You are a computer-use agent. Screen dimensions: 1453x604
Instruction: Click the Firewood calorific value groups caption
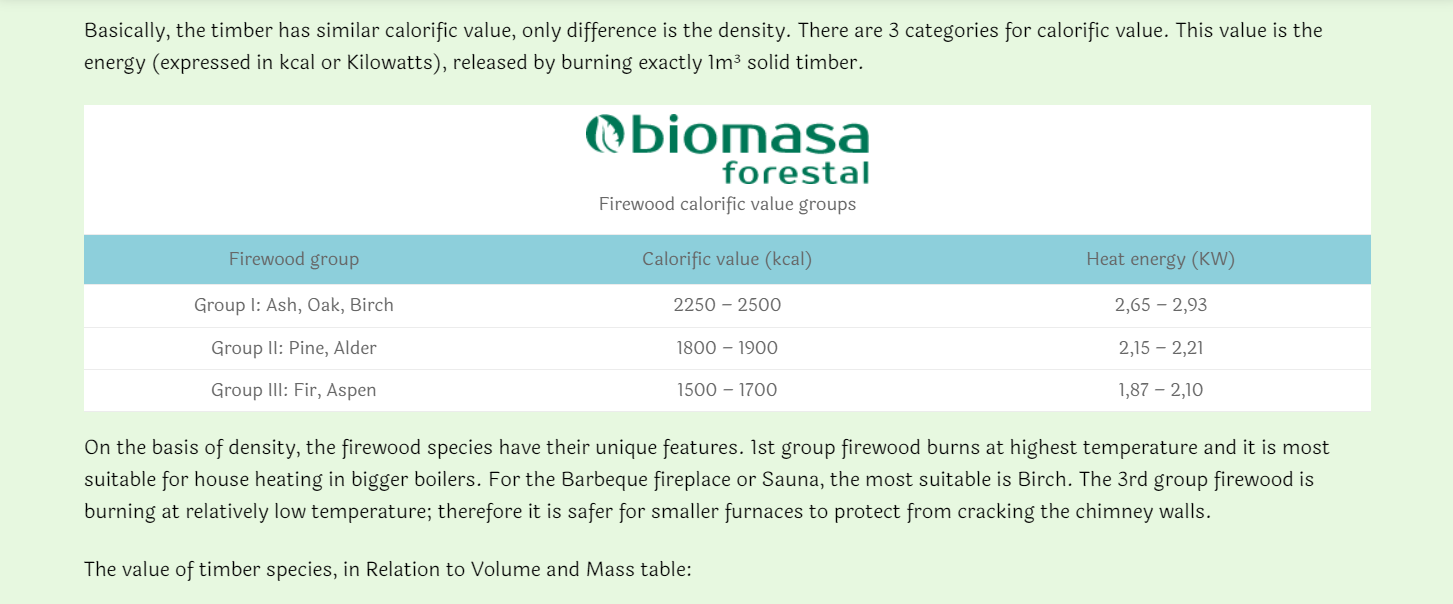tap(727, 204)
